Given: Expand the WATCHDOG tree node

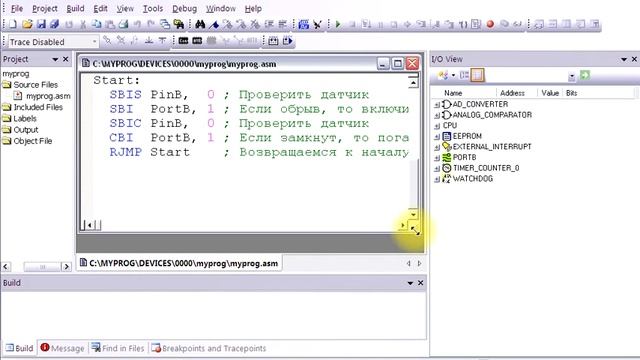Looking at the screenshot, I should tap(437, 179).
